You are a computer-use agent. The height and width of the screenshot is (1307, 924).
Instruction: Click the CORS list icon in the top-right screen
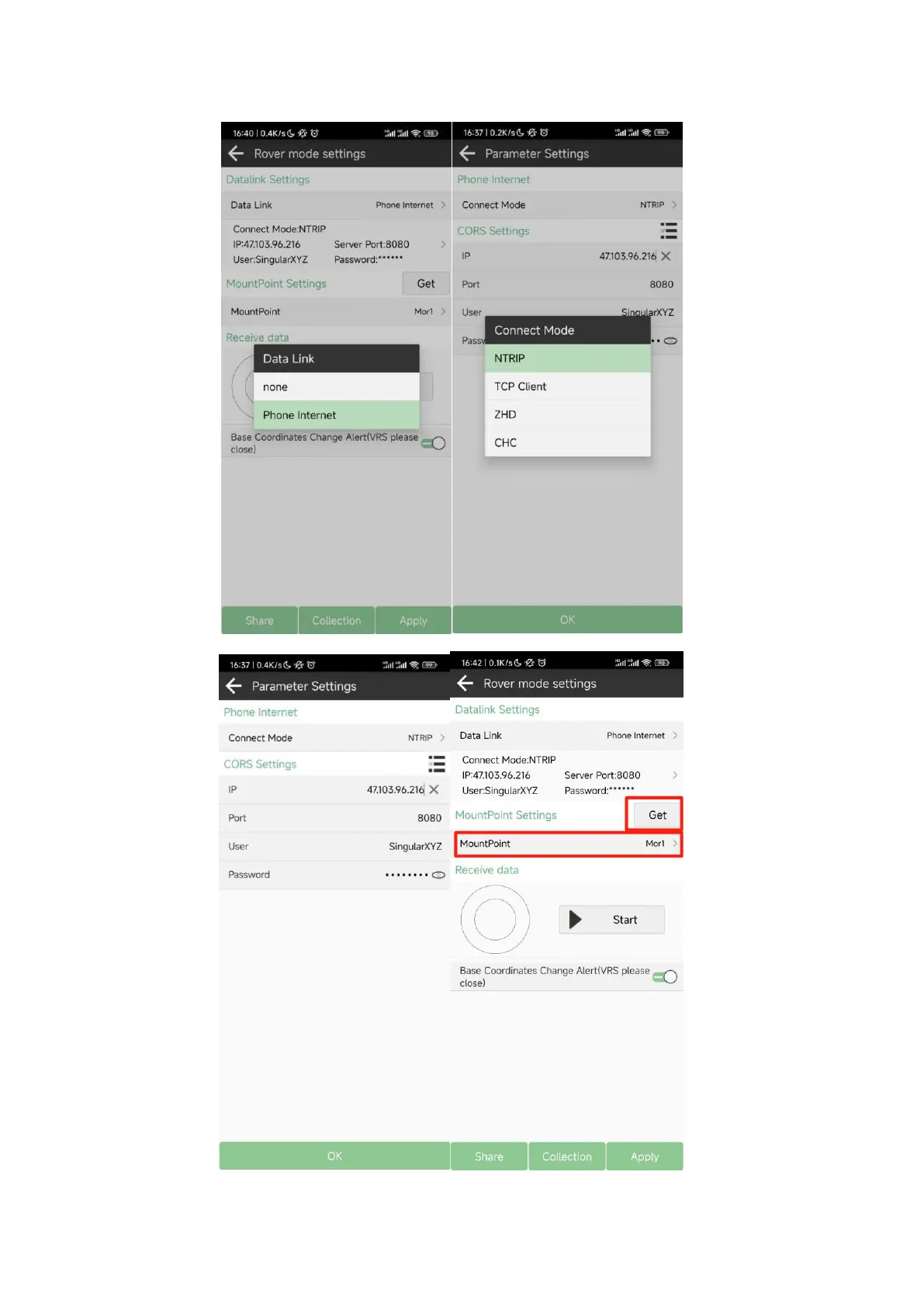click(669, 231)
